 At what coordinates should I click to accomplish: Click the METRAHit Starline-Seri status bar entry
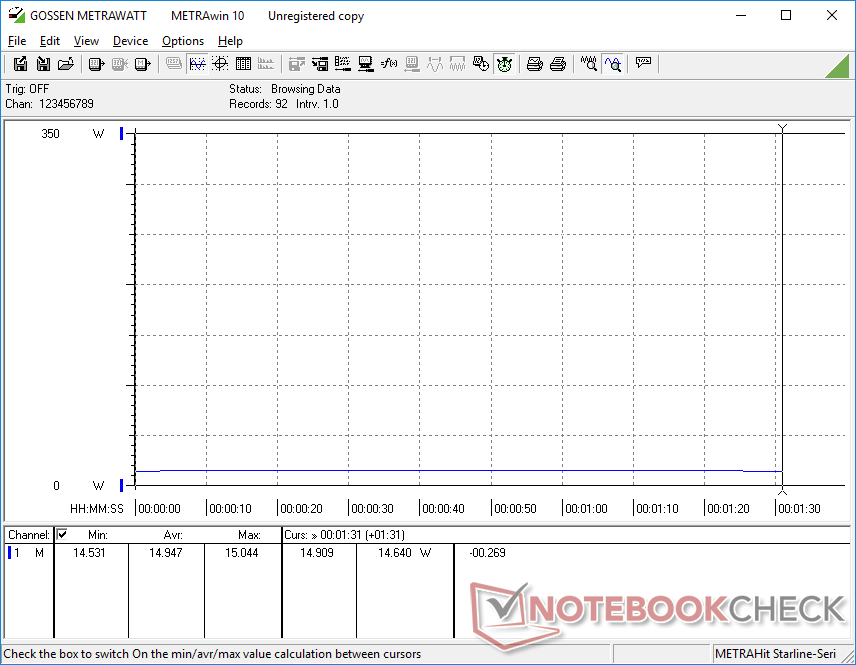[775, 654]
